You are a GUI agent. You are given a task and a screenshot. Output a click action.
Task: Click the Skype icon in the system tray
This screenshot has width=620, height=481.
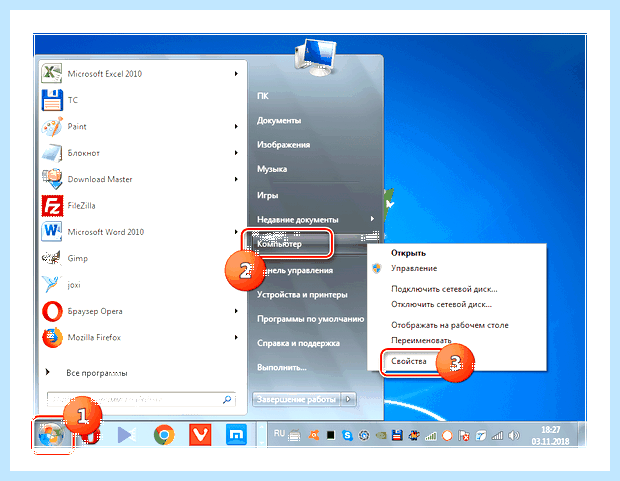[347, 436]
